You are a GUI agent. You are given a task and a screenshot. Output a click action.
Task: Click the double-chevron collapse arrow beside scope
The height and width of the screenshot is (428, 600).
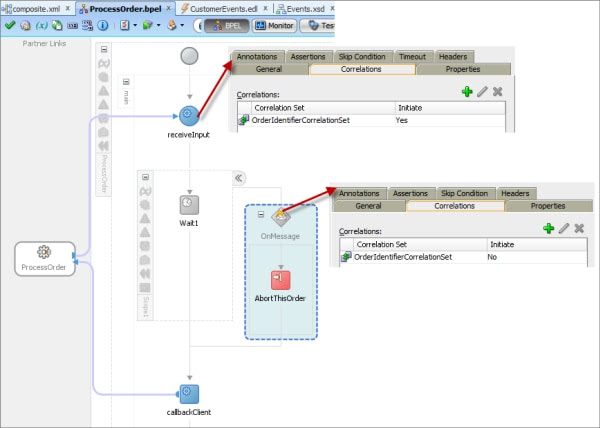(x=239, y=178)
